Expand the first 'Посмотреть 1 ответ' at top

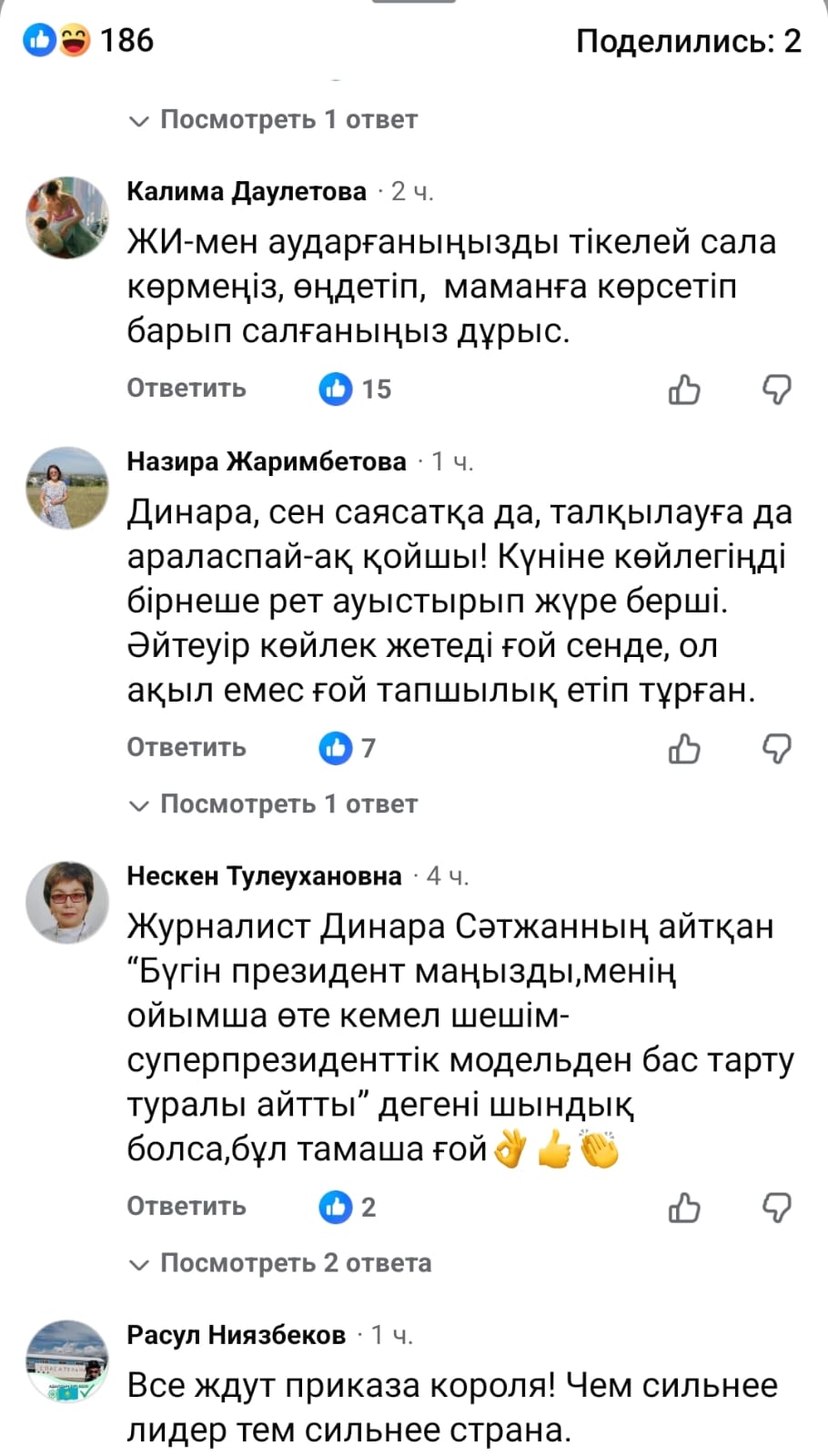274,120
